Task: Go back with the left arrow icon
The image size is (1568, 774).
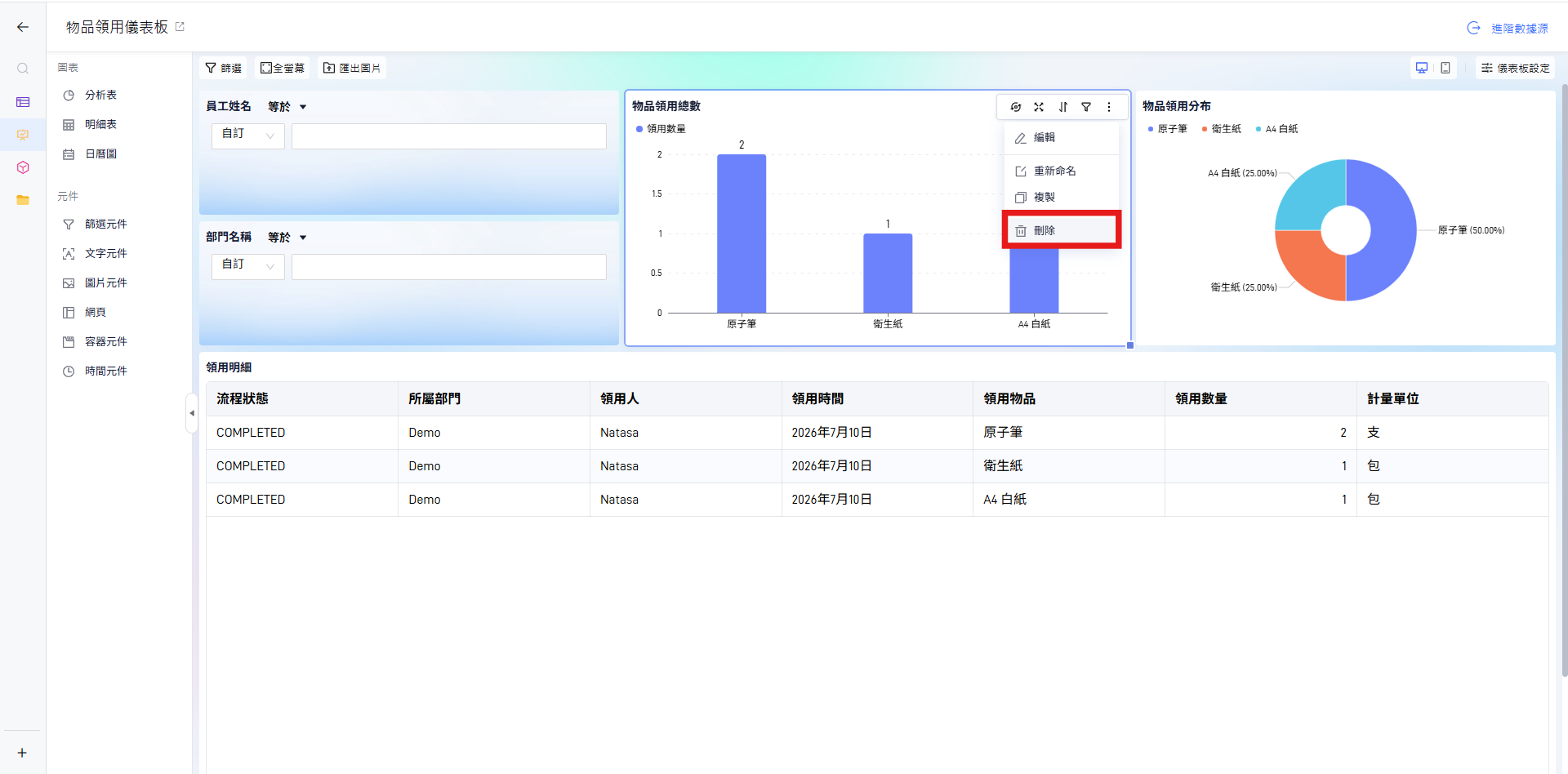Action: tap(23, 27)
